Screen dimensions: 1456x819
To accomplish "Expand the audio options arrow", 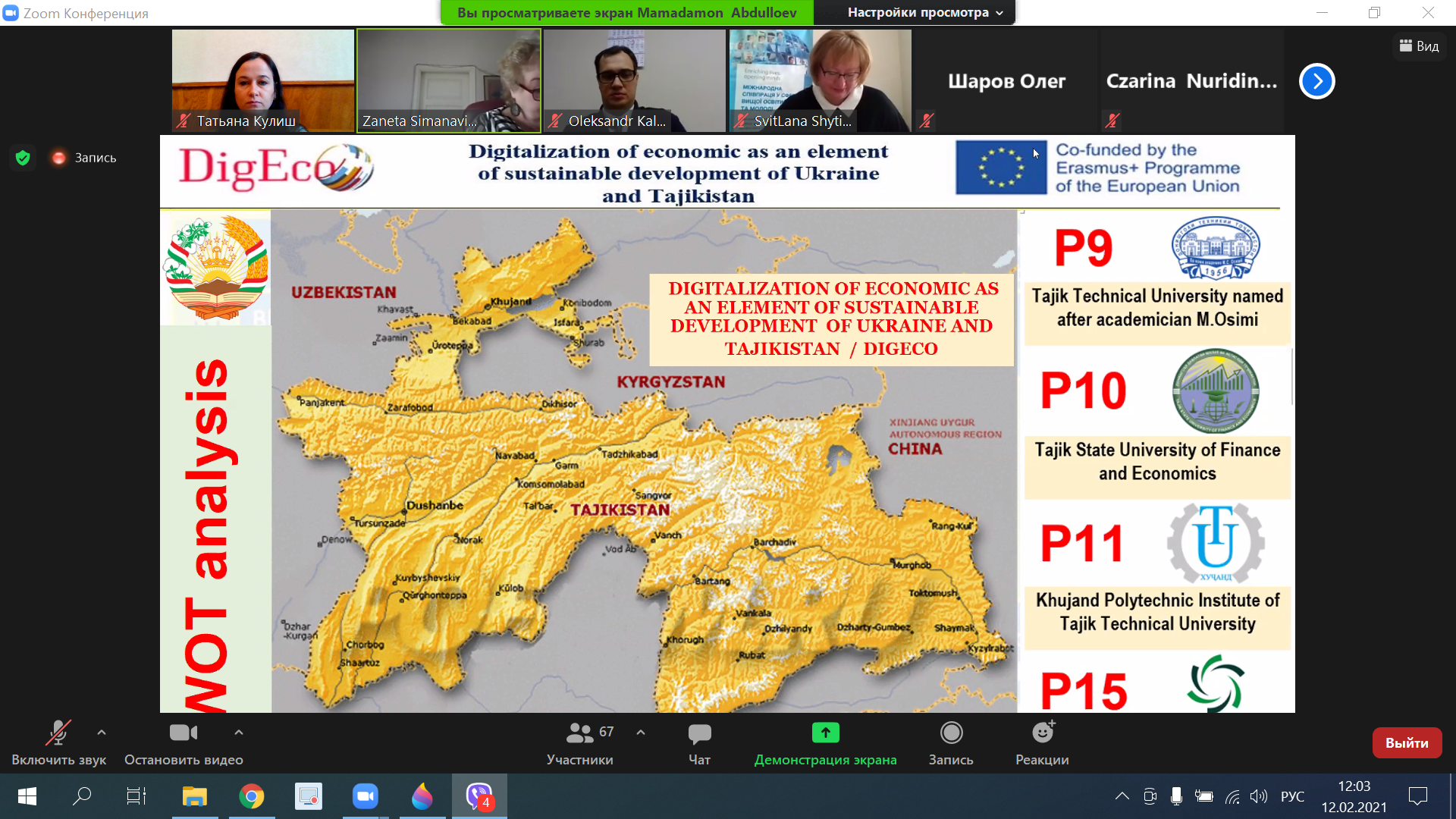I will (102, 733).
